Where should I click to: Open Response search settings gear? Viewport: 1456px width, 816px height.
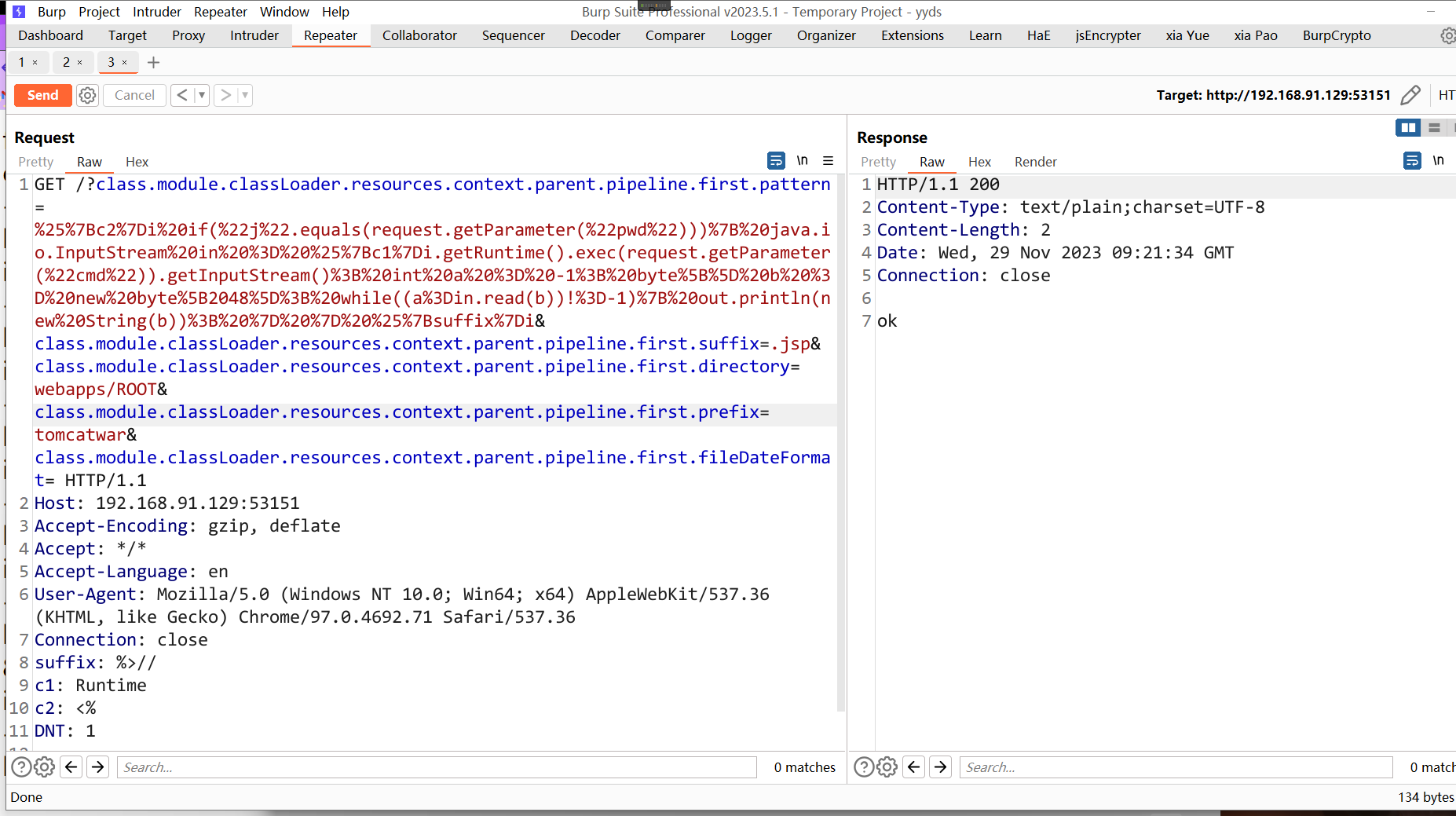(x=887, y=767)
